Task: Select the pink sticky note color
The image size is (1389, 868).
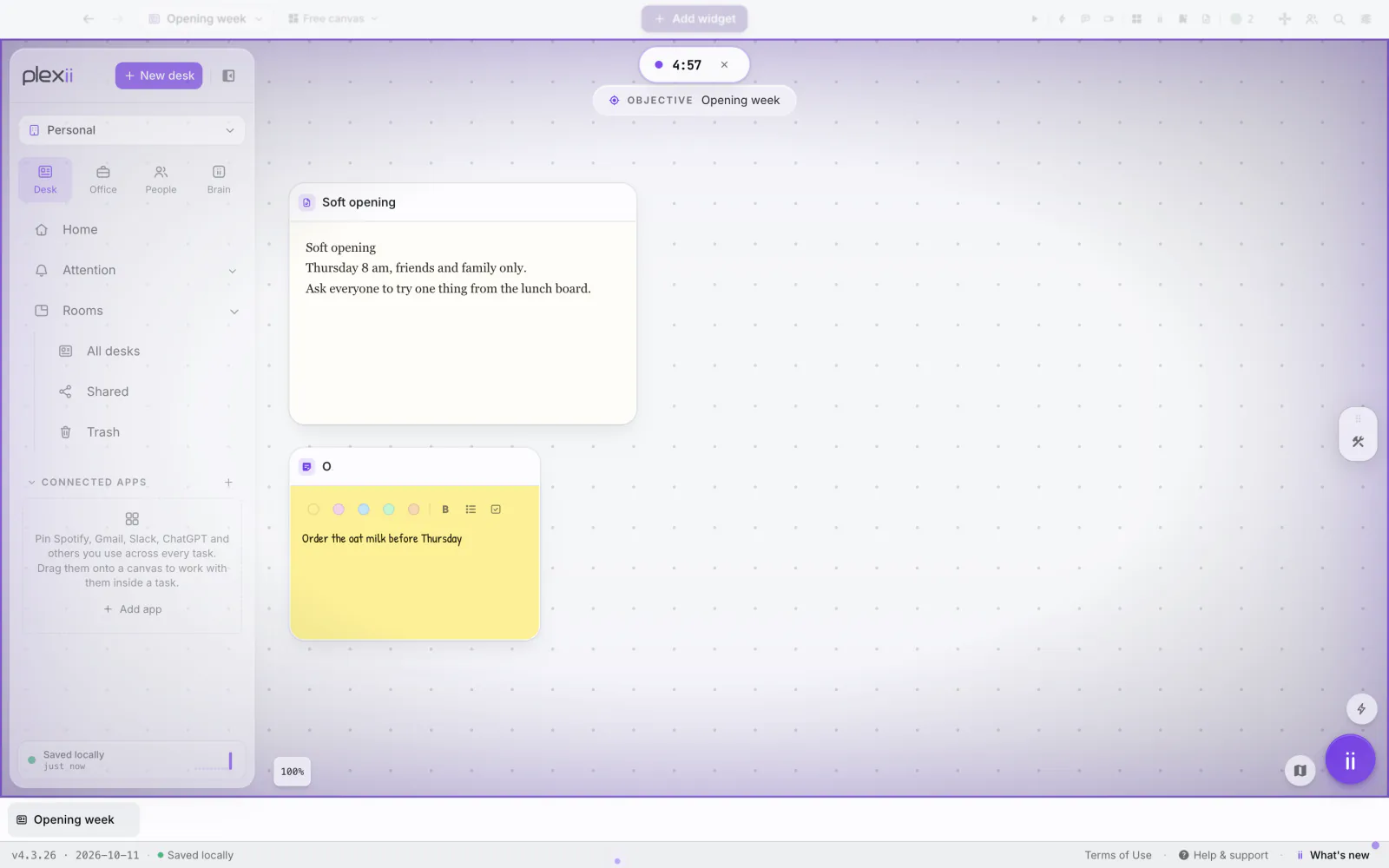Action: click(x=339, y=510)
